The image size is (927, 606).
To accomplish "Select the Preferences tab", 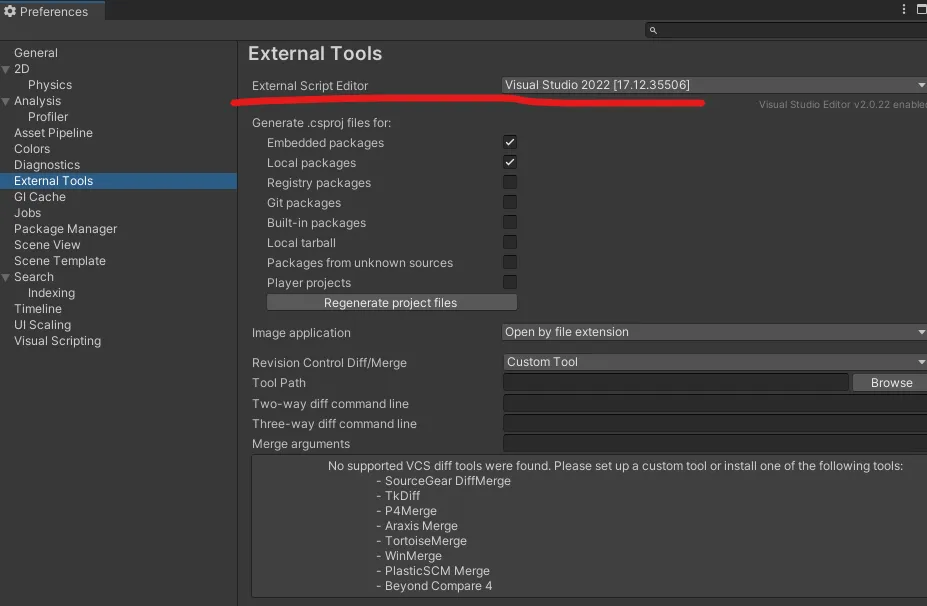I will click(52, 11).
